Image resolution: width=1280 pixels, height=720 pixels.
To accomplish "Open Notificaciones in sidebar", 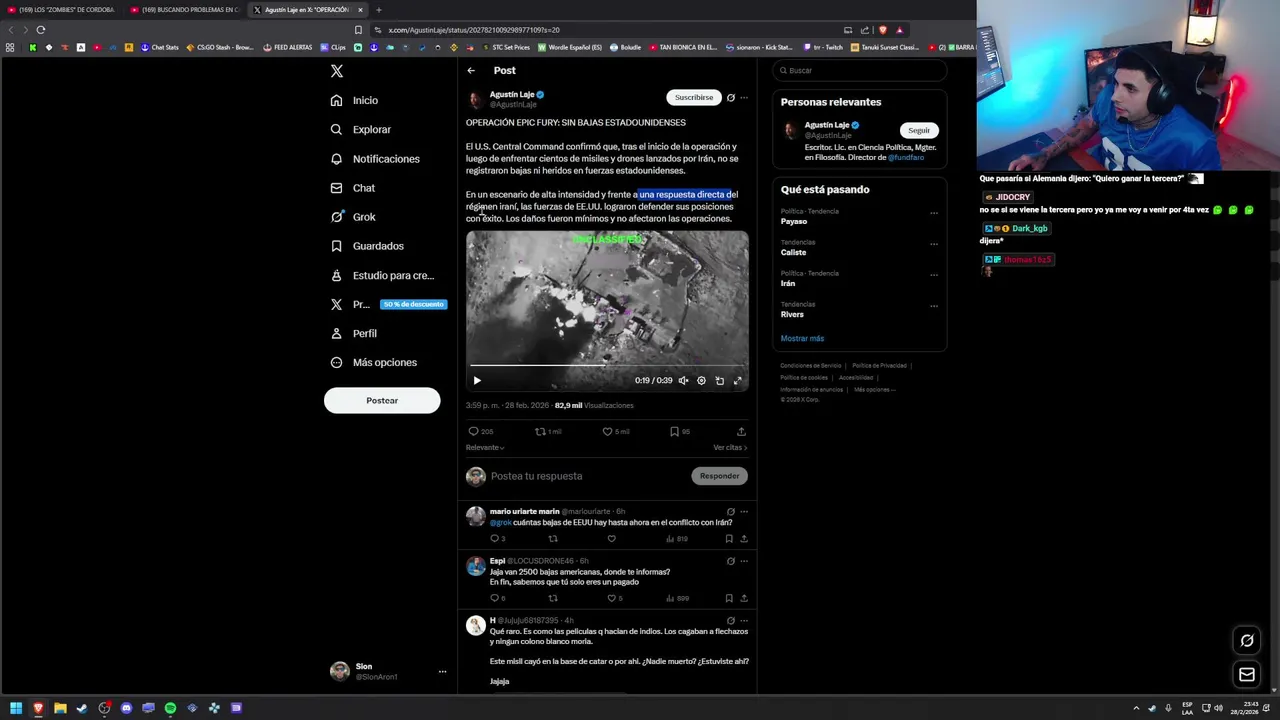I will tap(375, 159).
